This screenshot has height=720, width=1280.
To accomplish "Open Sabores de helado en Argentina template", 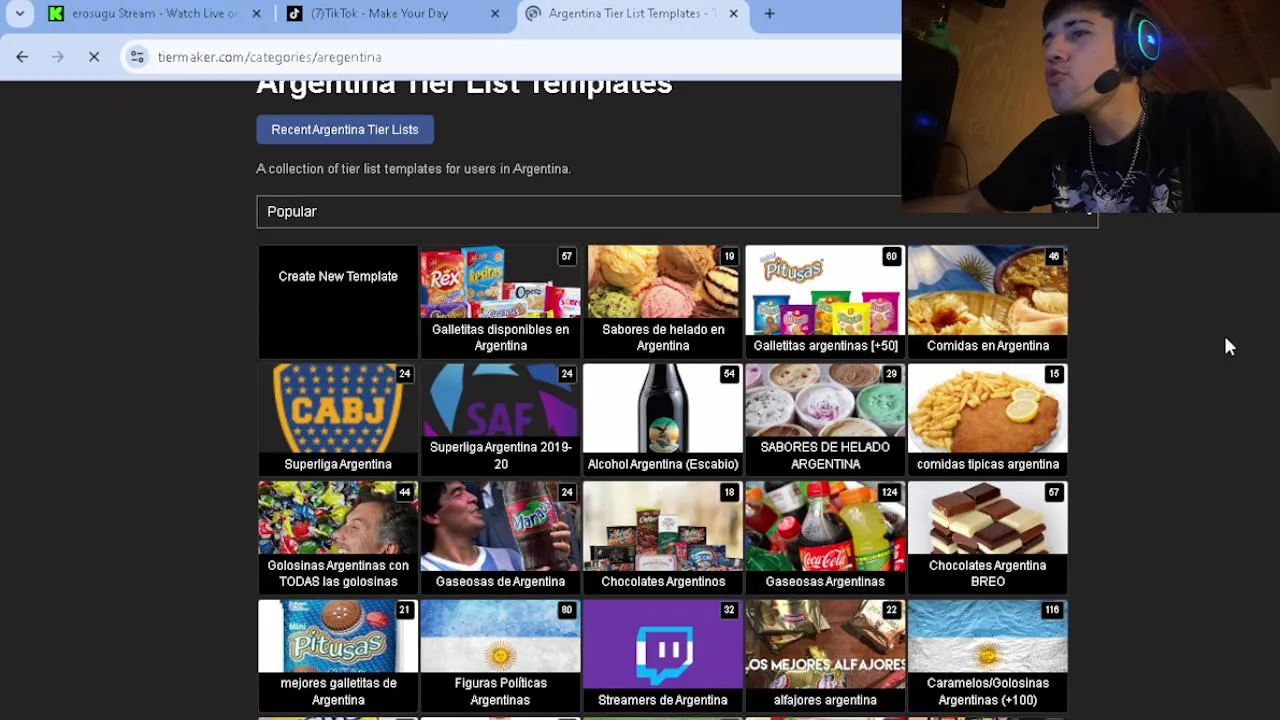I will pyautogui.click(x=663, y=301).
